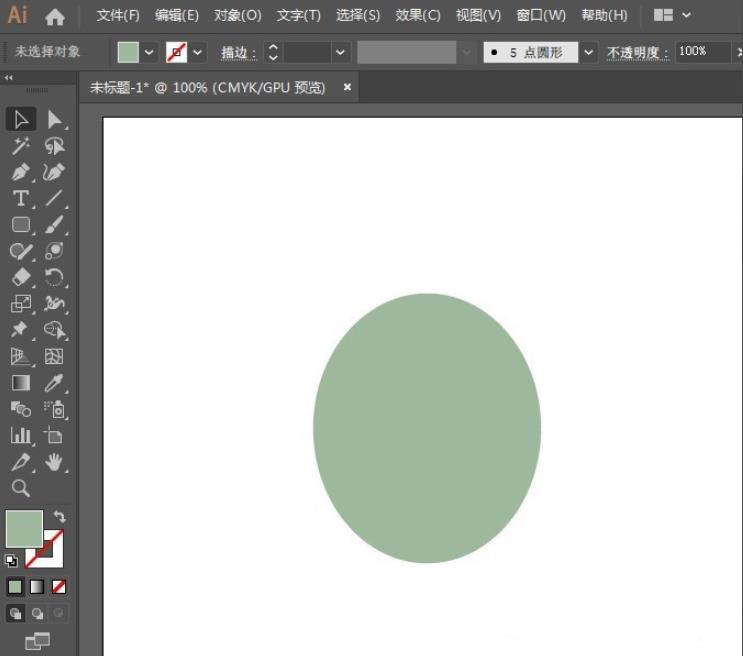The image size is (743, 656).
Task: Swap fill and stroke arrows
Action: 59,516
